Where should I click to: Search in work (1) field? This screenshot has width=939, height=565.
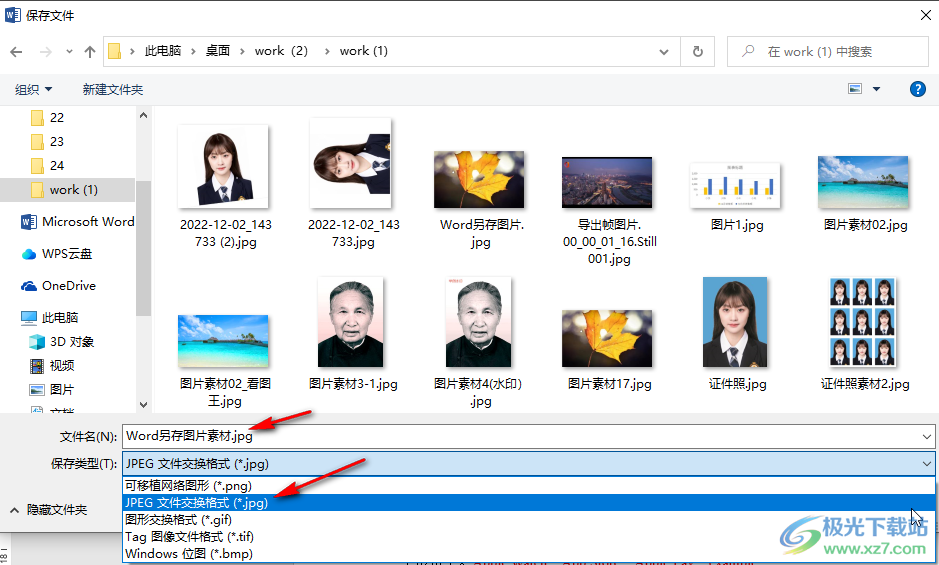[828, 52]
